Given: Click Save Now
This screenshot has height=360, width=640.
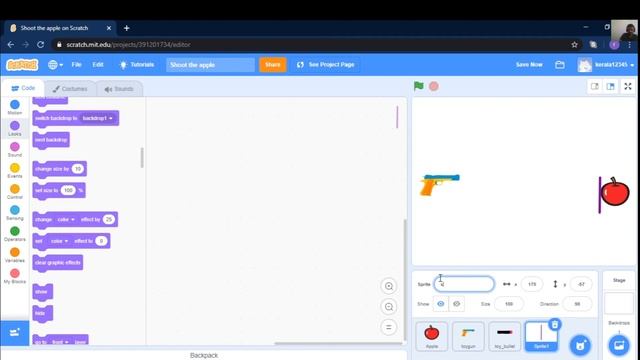Looking at the screenshot, I should tap(529, 64).
